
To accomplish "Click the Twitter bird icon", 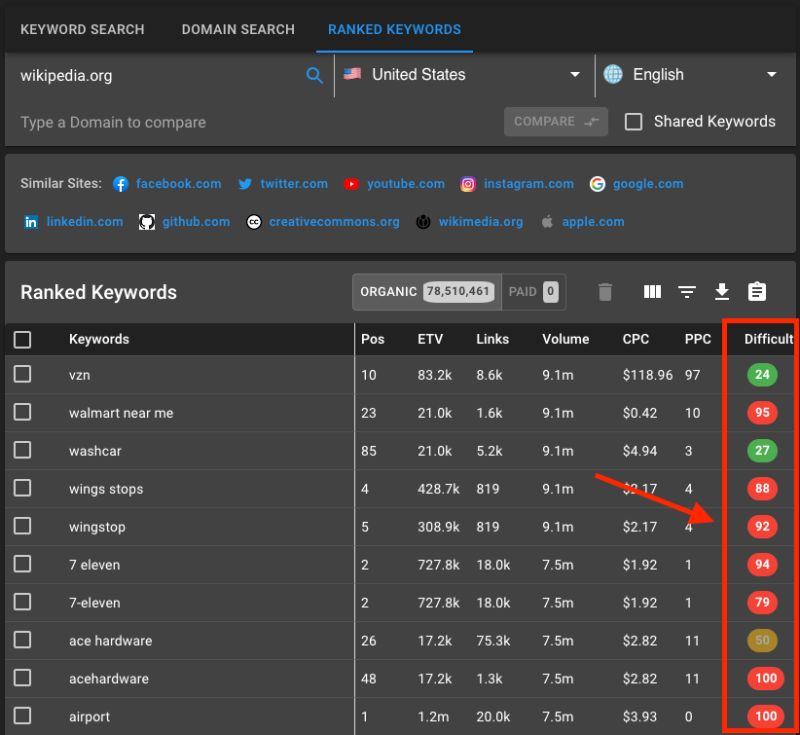I will point(245,184).
